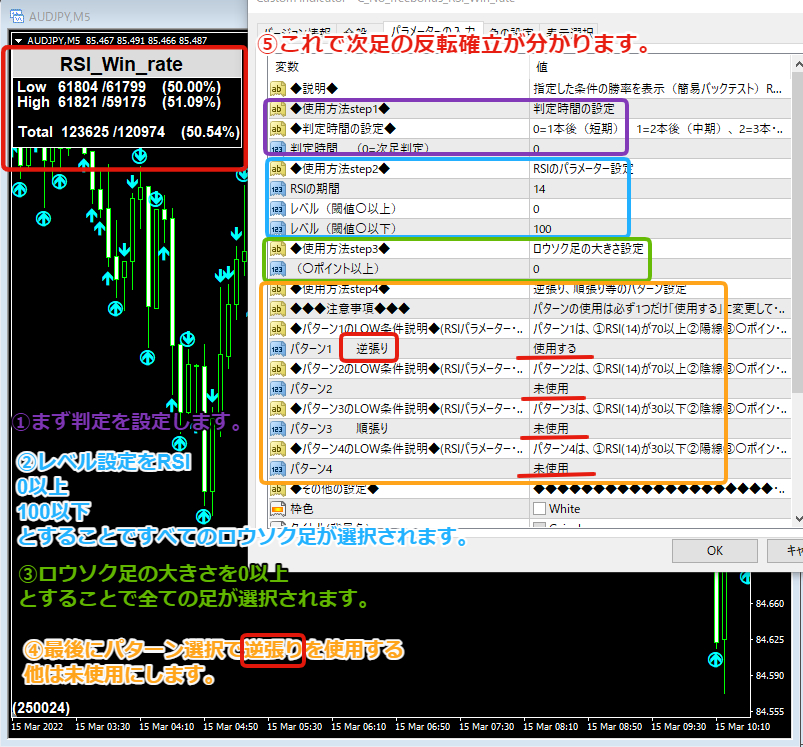Click the ab icon beside パターン3のLOW条件説明
Image resolution: width=803 pixels, height=747 pixels.
click(x=277, y=409)
